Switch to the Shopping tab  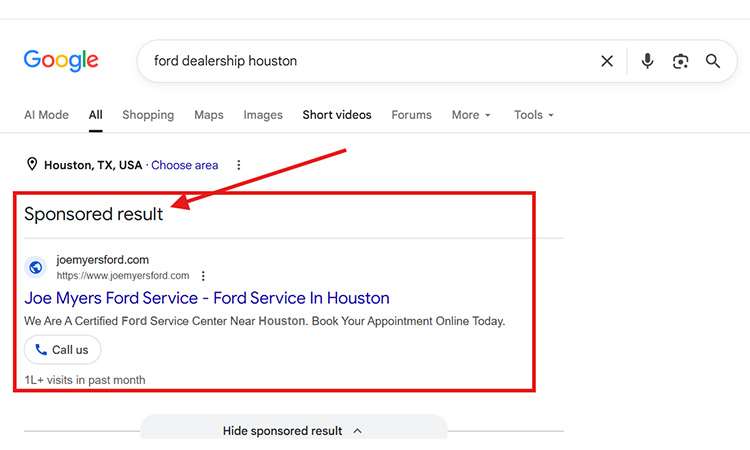(148, 115)
